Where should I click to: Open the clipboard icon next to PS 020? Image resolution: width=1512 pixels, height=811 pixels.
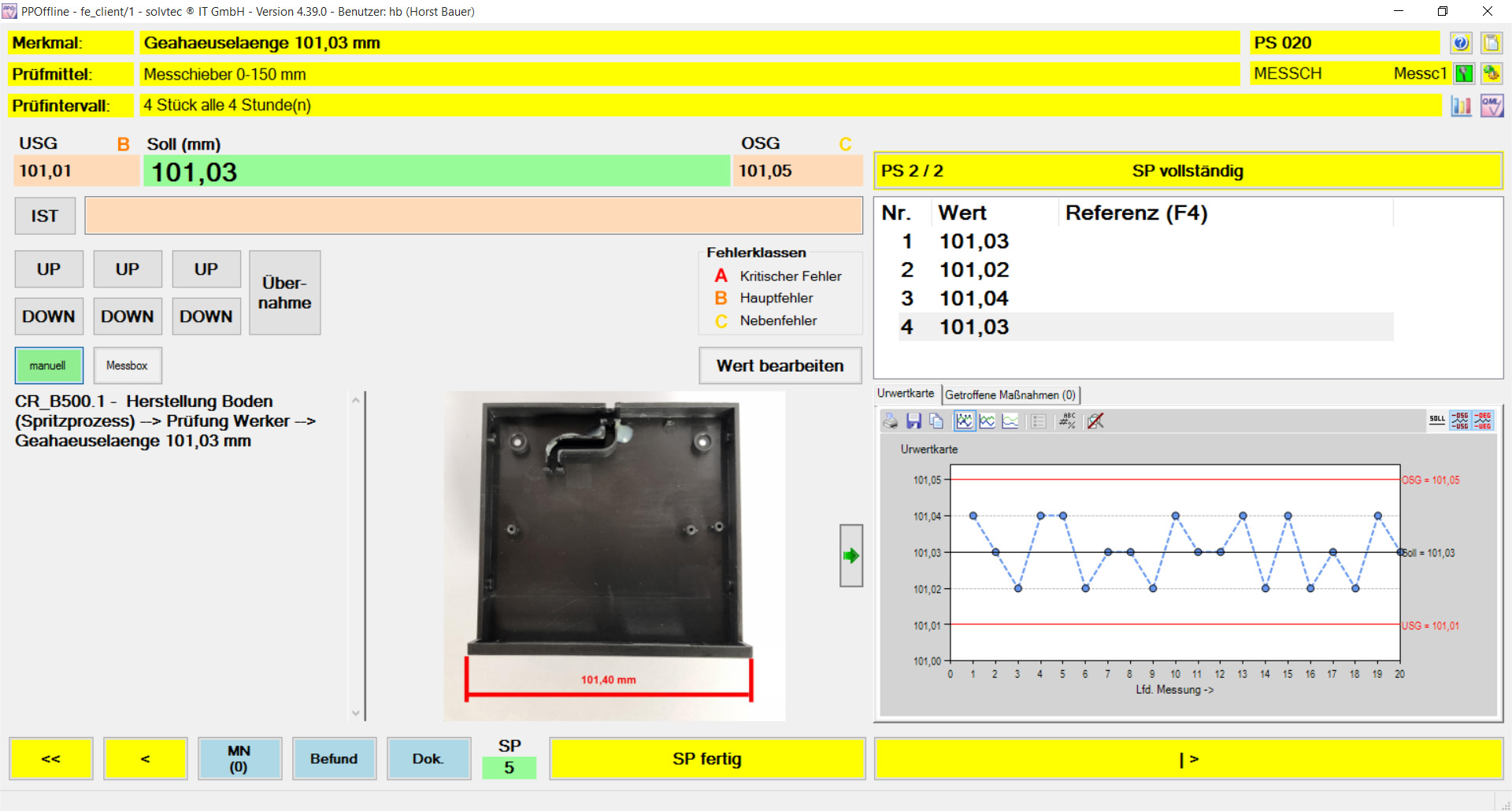pyautogui.click(x=1492, y=43)
